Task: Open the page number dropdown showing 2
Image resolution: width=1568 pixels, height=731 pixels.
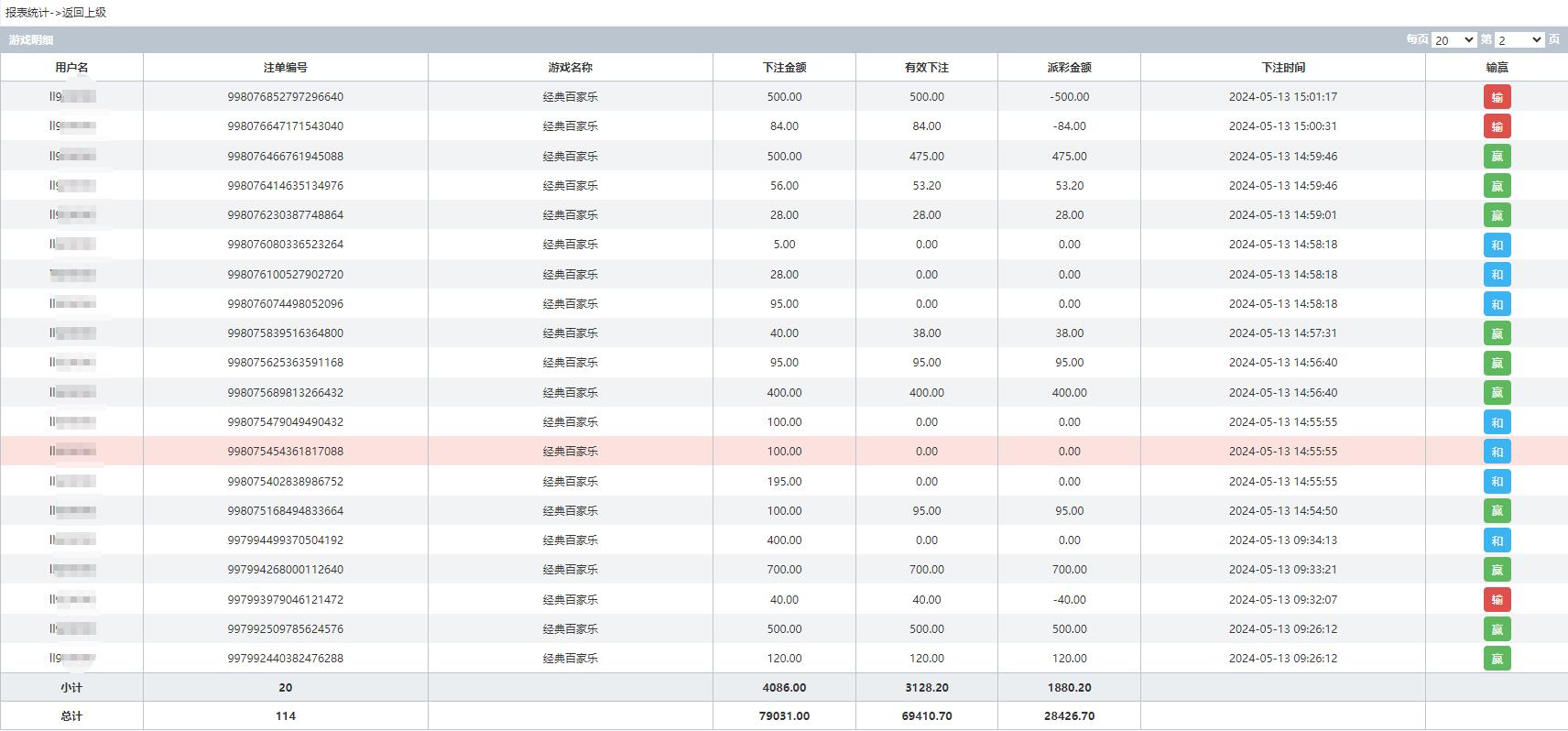Action: (x=1520, y=40)
